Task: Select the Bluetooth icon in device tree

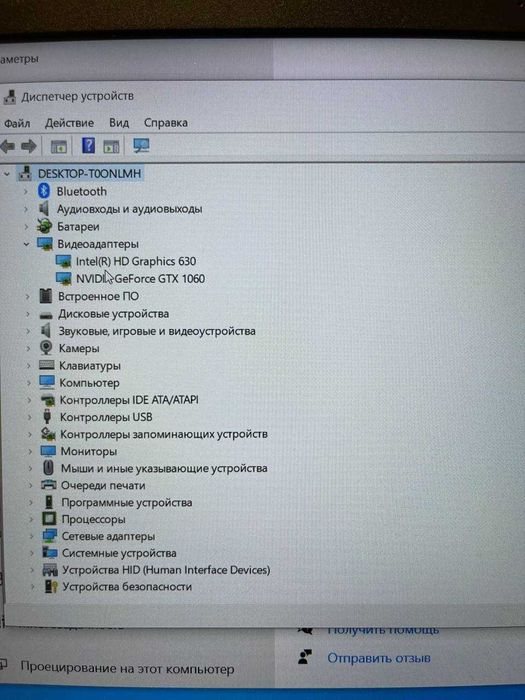Action: [44, 192]
